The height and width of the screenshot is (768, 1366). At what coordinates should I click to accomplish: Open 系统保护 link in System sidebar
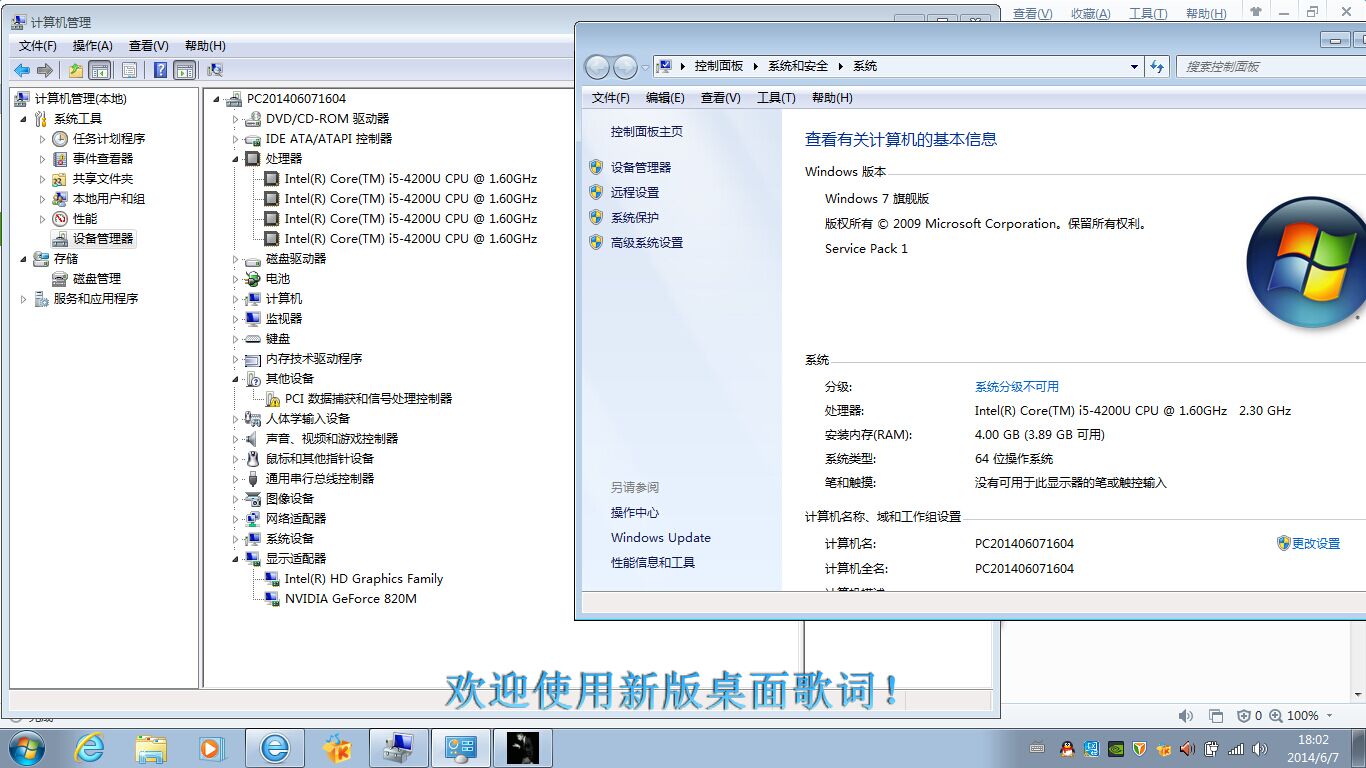[x=635, y=217]
